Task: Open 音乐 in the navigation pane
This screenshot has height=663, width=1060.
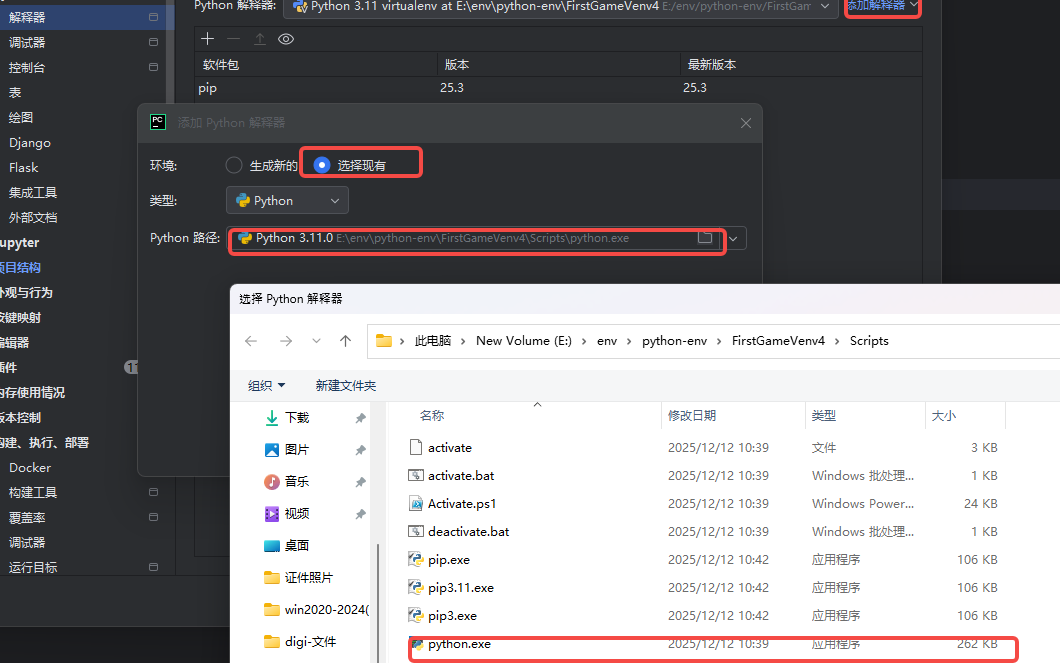Action: 297,481
